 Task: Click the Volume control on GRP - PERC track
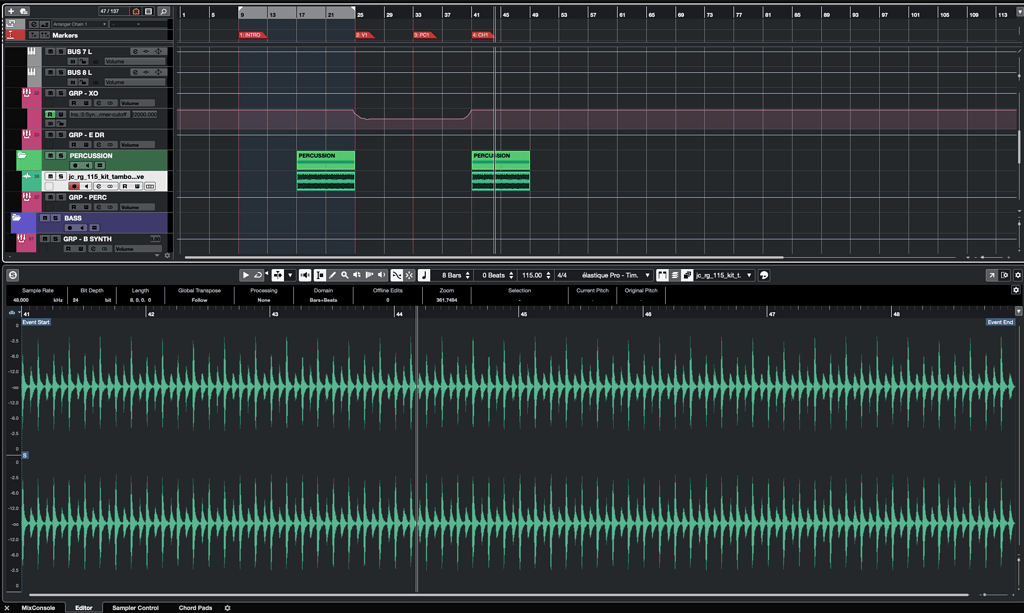click(x=138, y=207)
